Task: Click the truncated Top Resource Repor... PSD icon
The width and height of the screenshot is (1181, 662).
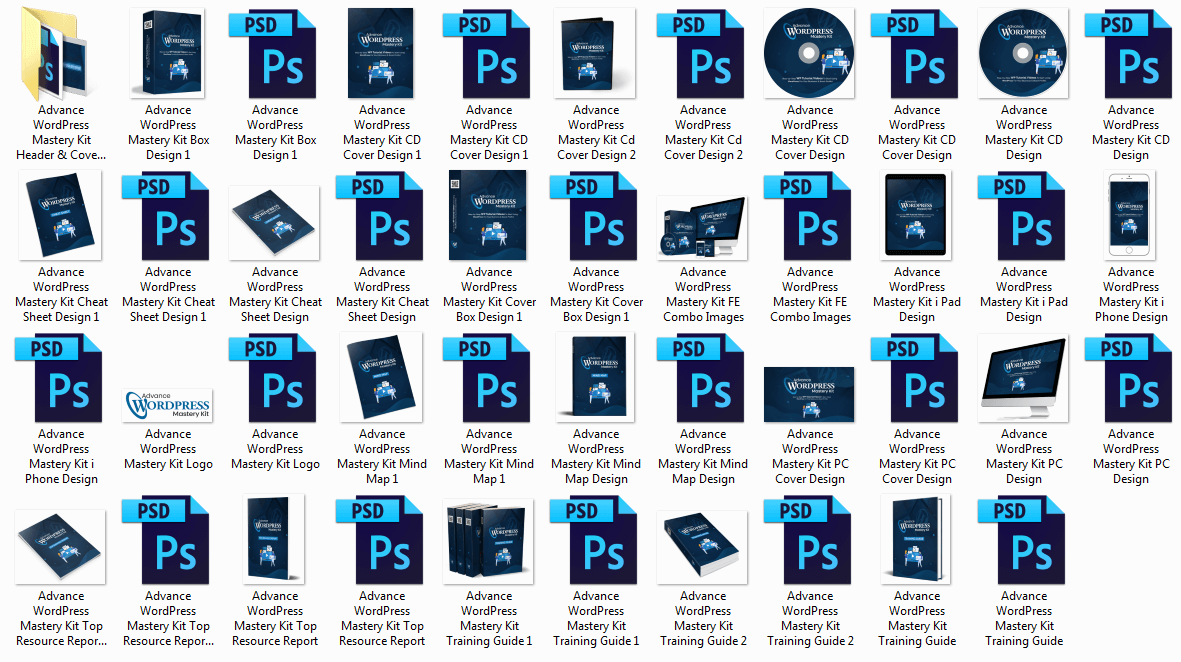Action: click(165, 540)
